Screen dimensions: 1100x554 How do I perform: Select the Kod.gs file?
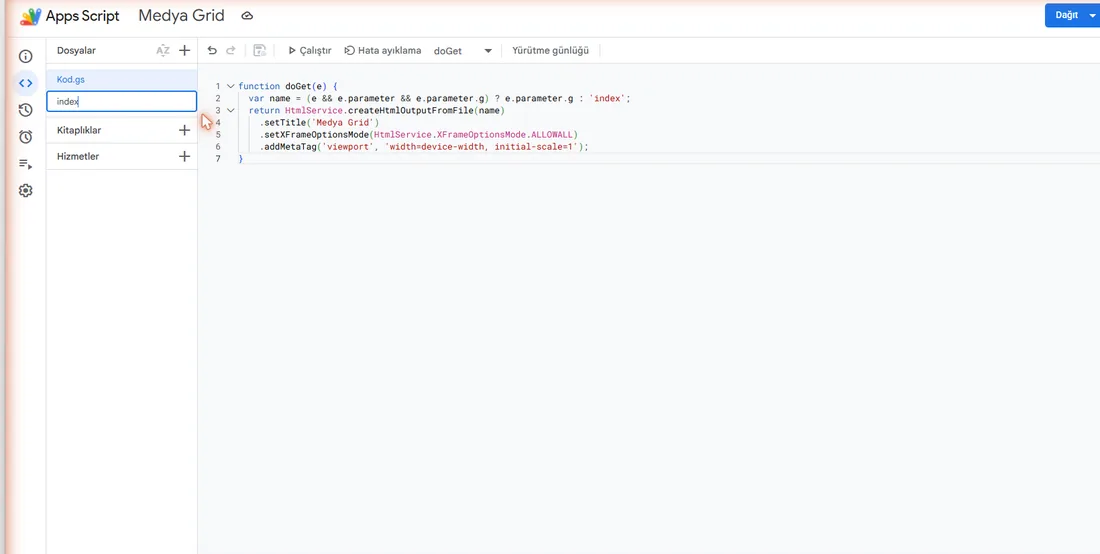click(x=121, y=80)
